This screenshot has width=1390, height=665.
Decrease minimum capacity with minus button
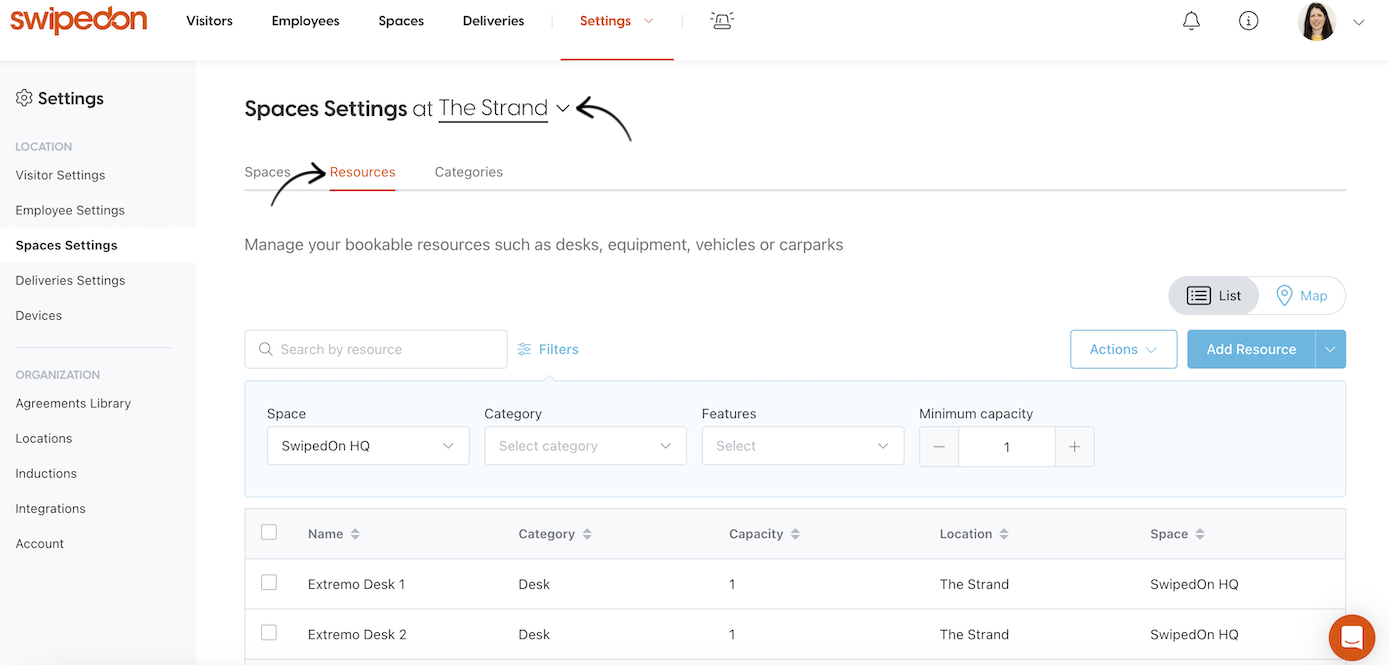[x=939, y=447]
